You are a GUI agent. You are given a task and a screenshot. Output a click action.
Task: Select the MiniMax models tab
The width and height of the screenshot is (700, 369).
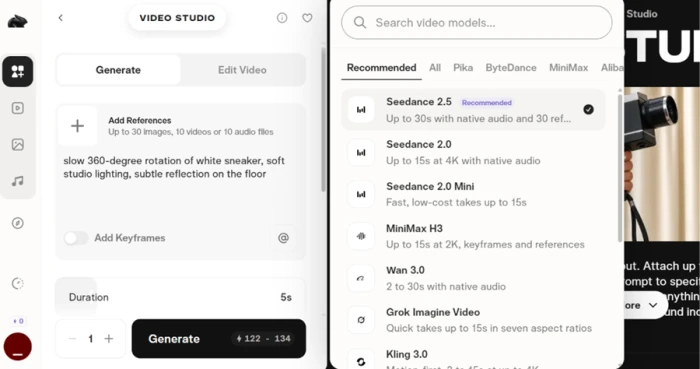(x=568, y=68)
